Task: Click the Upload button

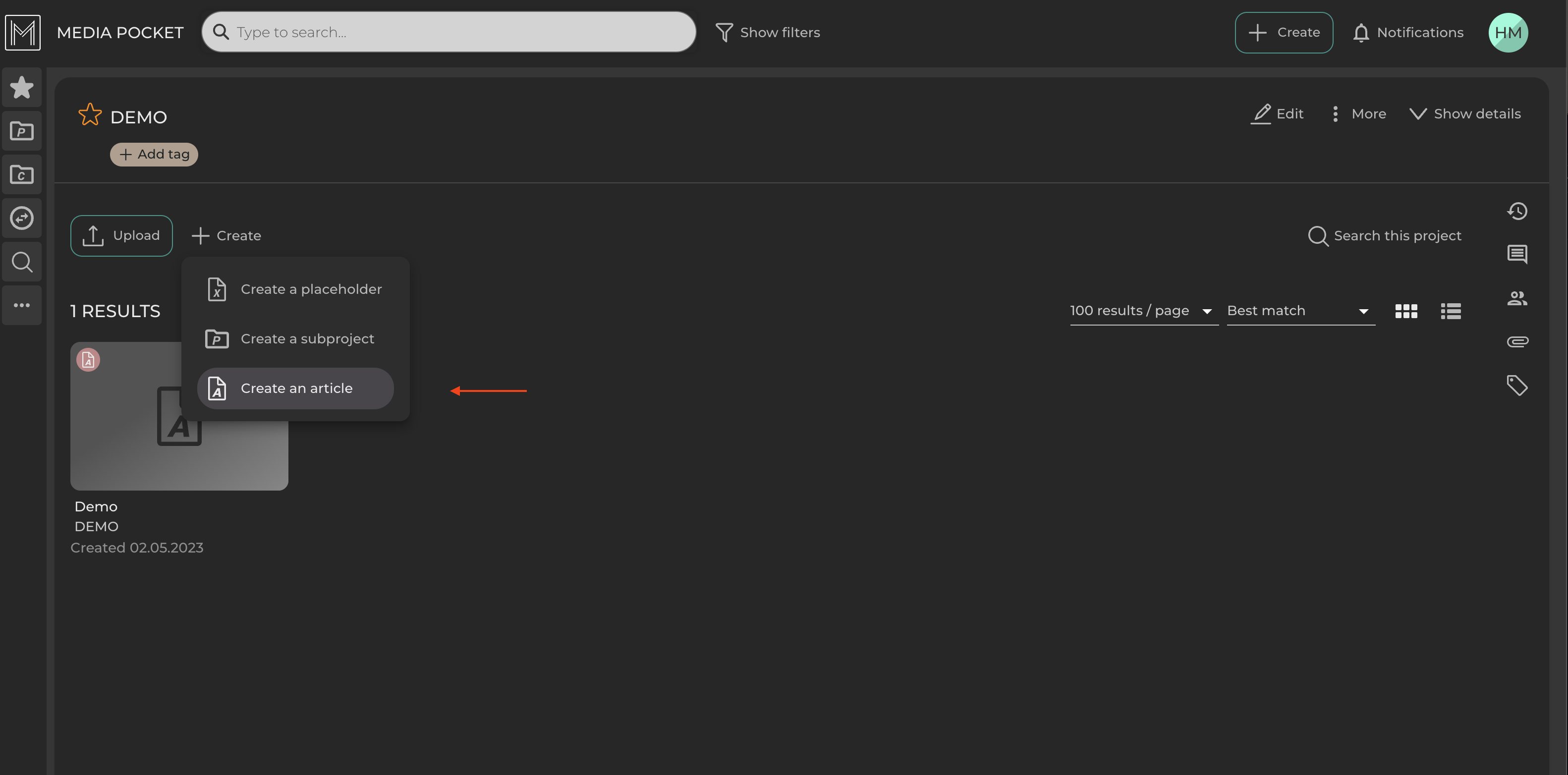Action: pyautogui.click(x=121, y=235)
